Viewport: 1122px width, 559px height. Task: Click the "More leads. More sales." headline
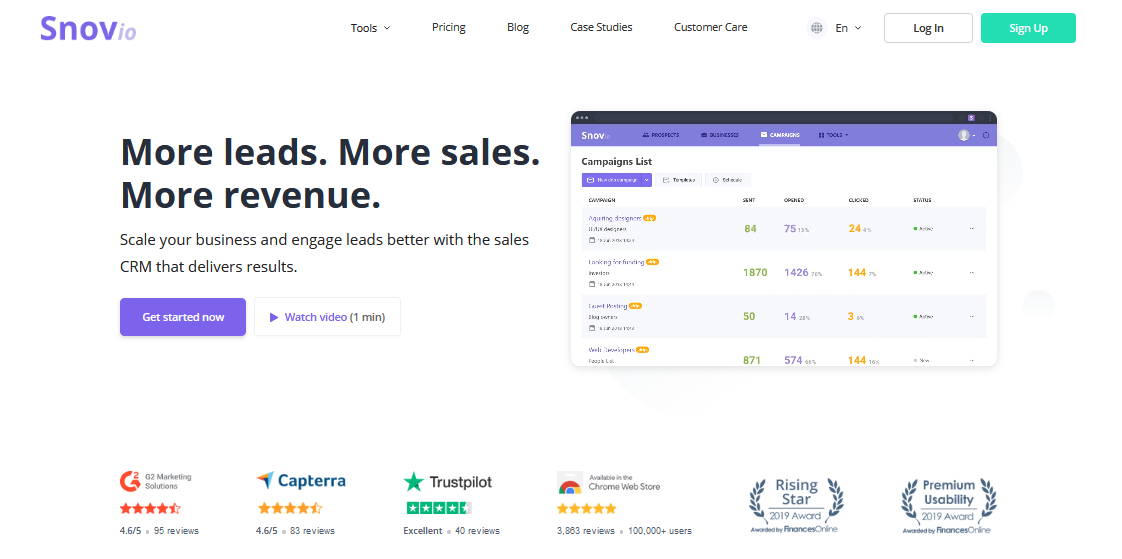tap(330, 151)
